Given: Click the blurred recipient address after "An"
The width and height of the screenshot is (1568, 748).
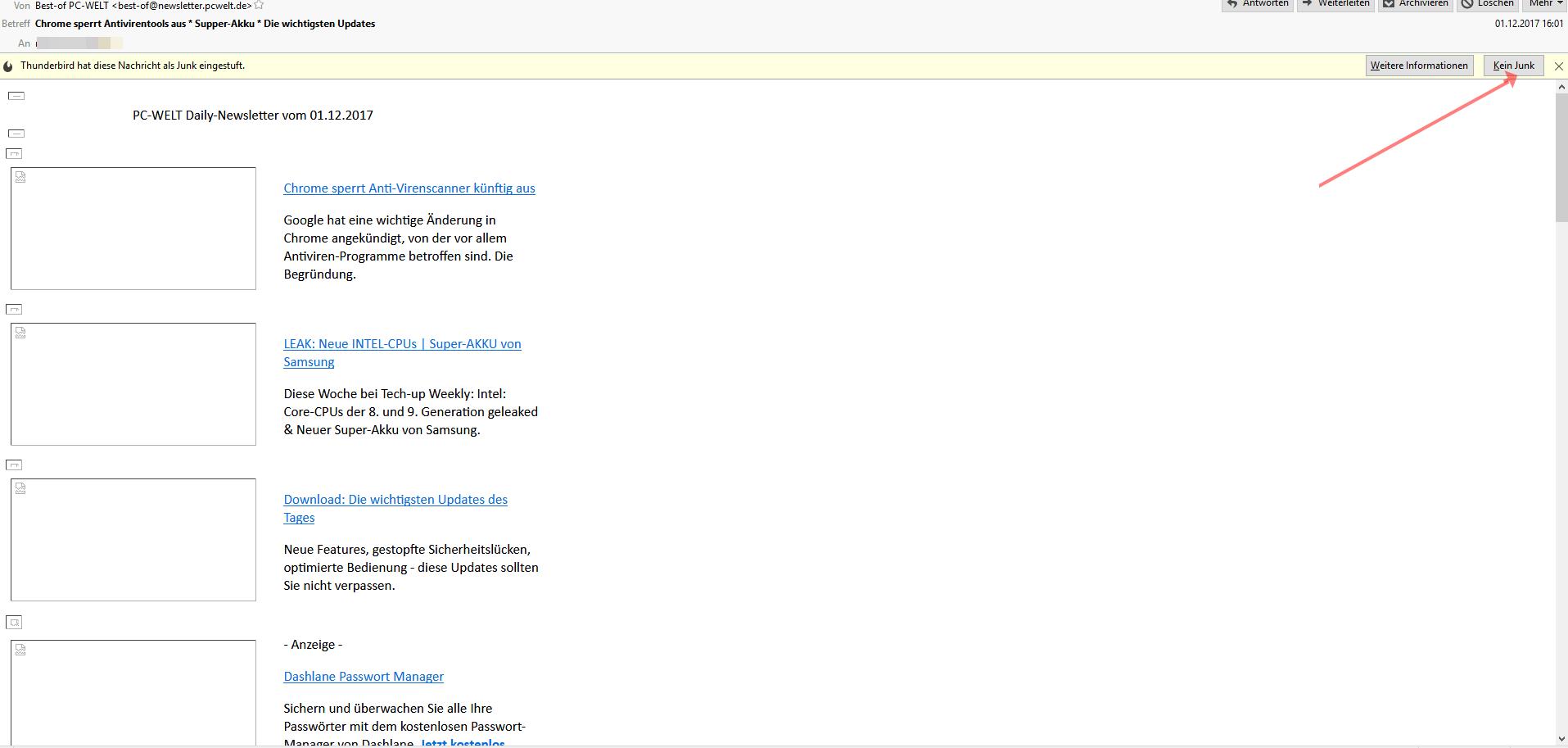Looking at the screenshot, I should (79, 43).
